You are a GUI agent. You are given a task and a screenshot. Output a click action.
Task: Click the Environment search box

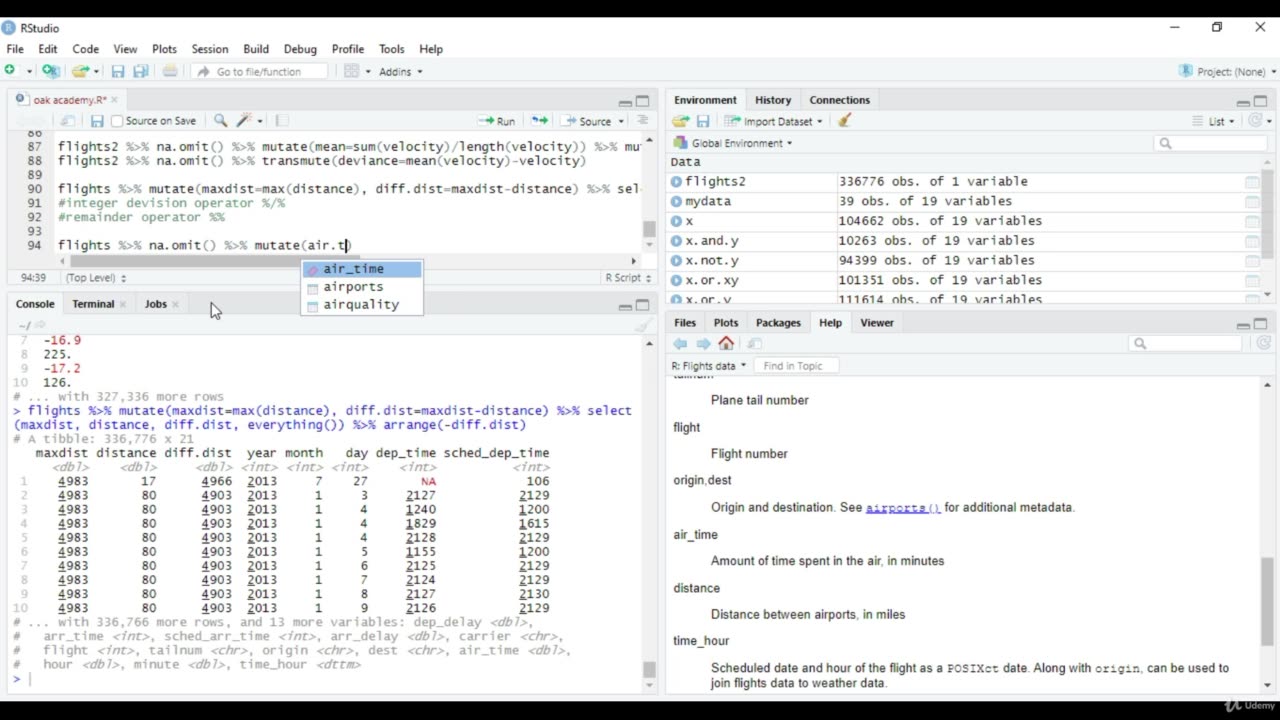pos(1210,143)
